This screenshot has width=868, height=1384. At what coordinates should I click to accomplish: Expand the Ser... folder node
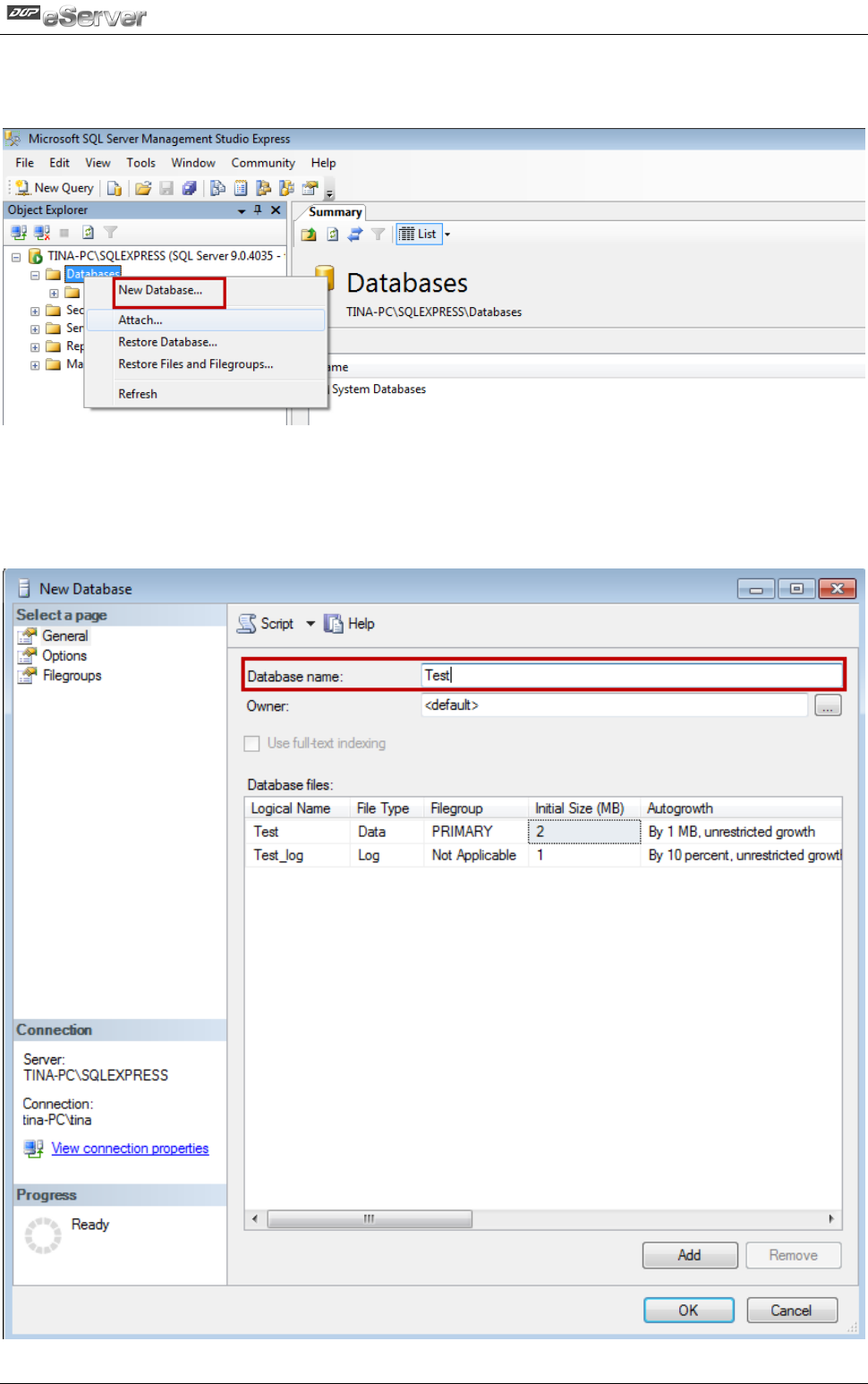point(35,329)
